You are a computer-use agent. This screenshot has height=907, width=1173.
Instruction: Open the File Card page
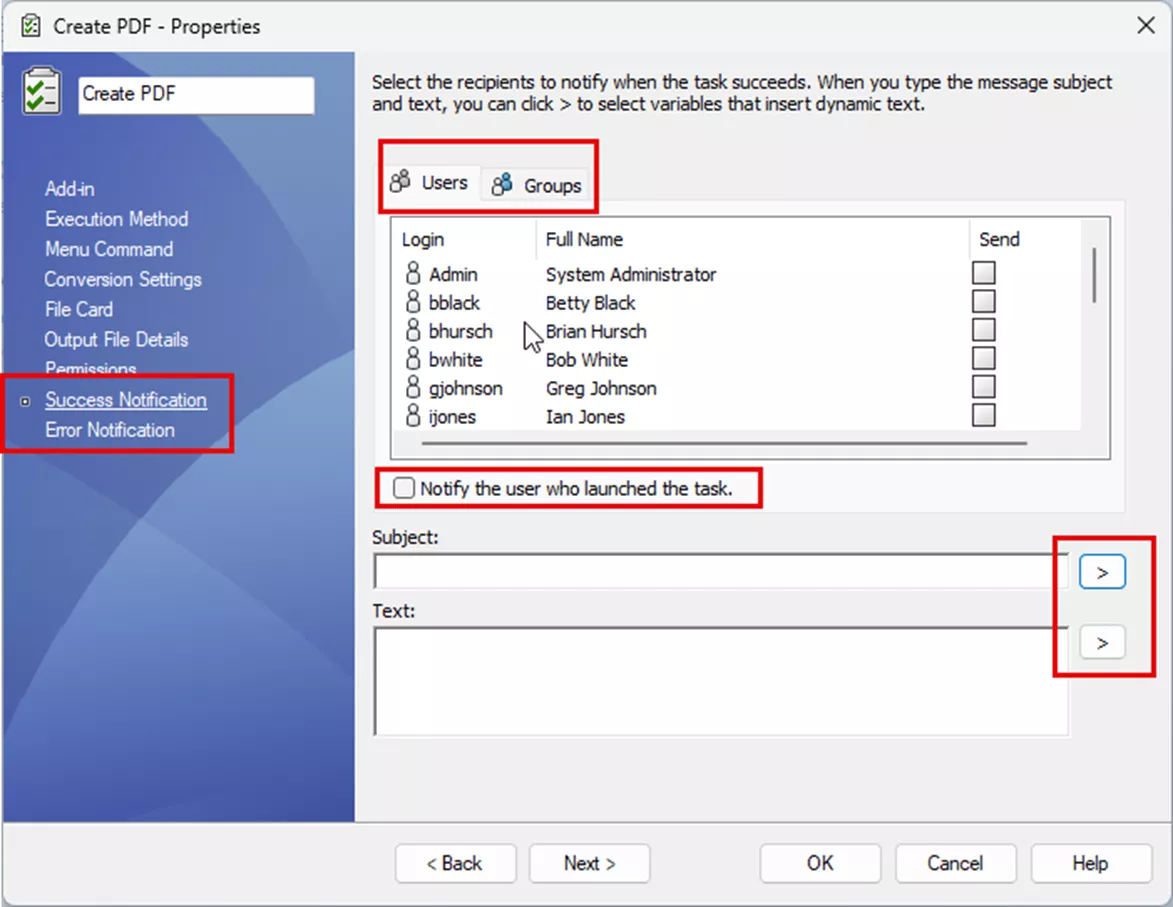pyautogui.click(x=79, y=309)
